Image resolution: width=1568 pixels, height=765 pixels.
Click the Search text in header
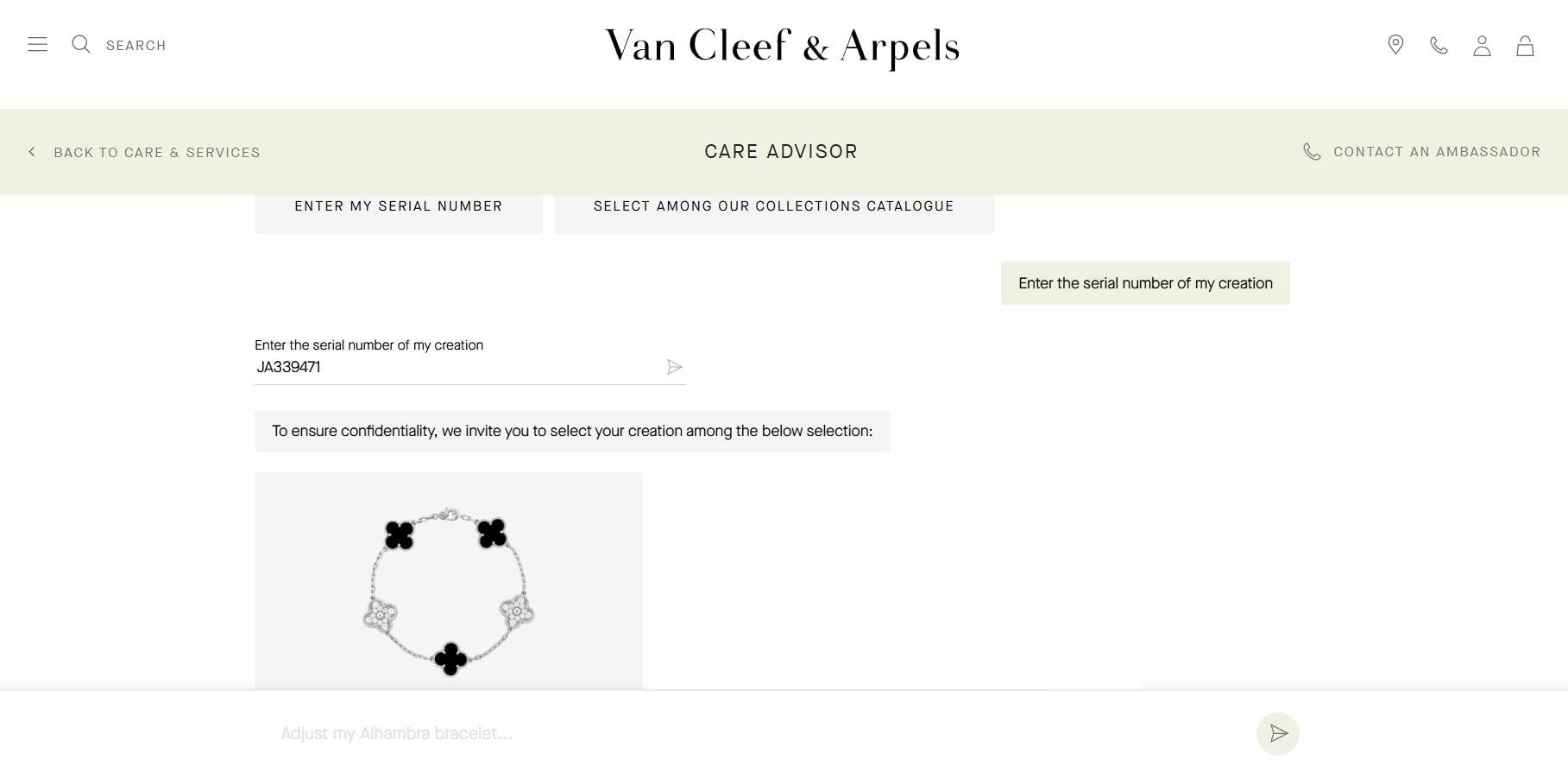[135, 46]
